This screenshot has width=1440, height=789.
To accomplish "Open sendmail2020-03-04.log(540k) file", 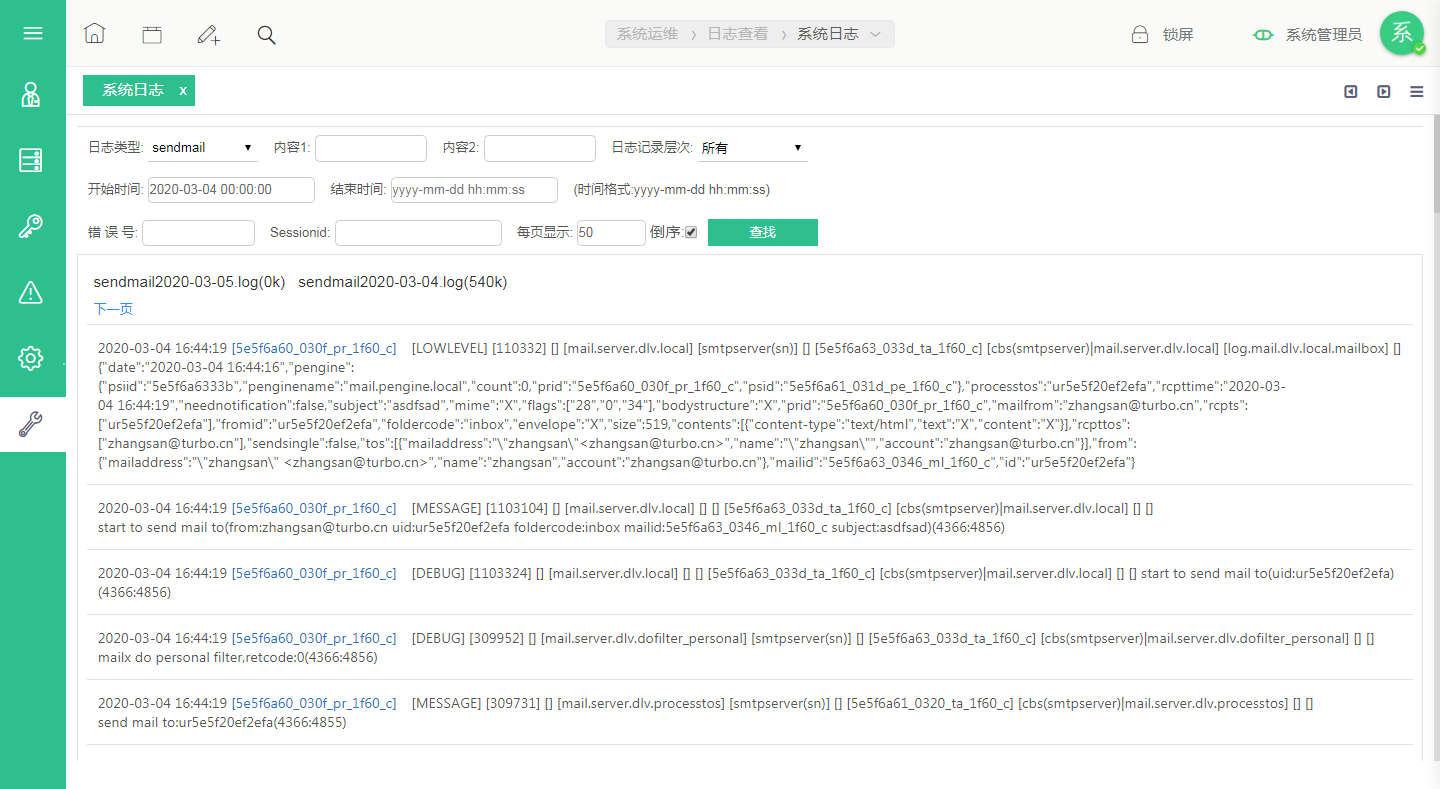I will (403, 282).
